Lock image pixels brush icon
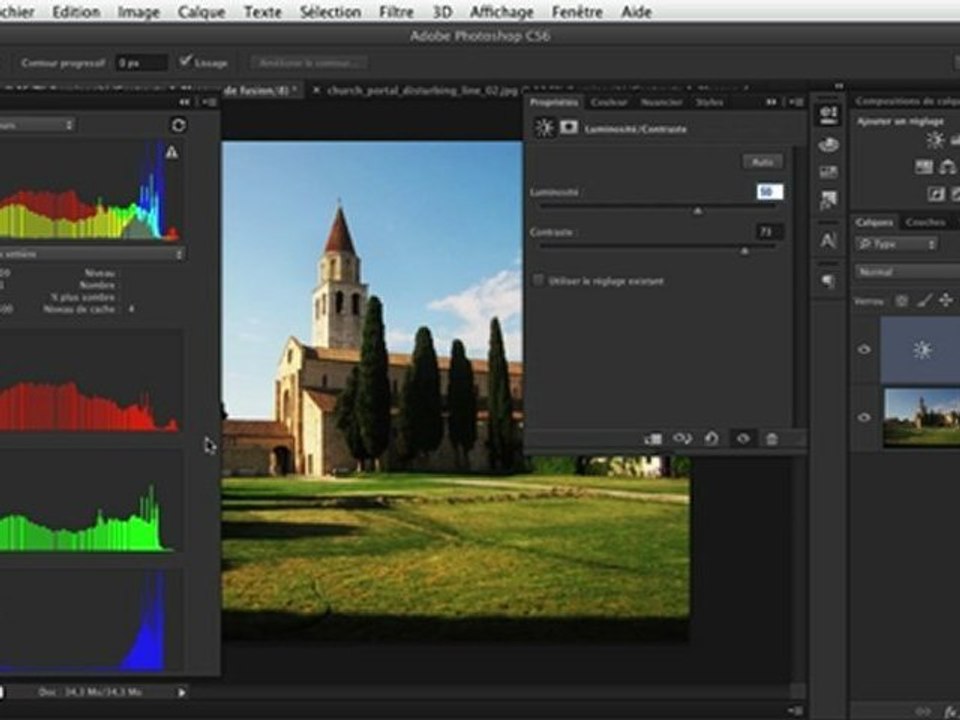Screen dimensions: 960x720 pyautogui.click(x=924, y=300)
